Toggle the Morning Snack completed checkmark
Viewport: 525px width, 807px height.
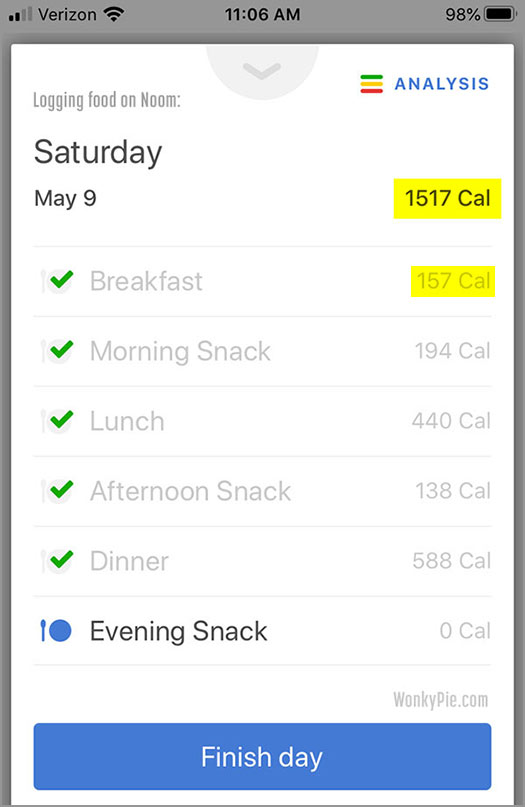click(x=61, y=349)
